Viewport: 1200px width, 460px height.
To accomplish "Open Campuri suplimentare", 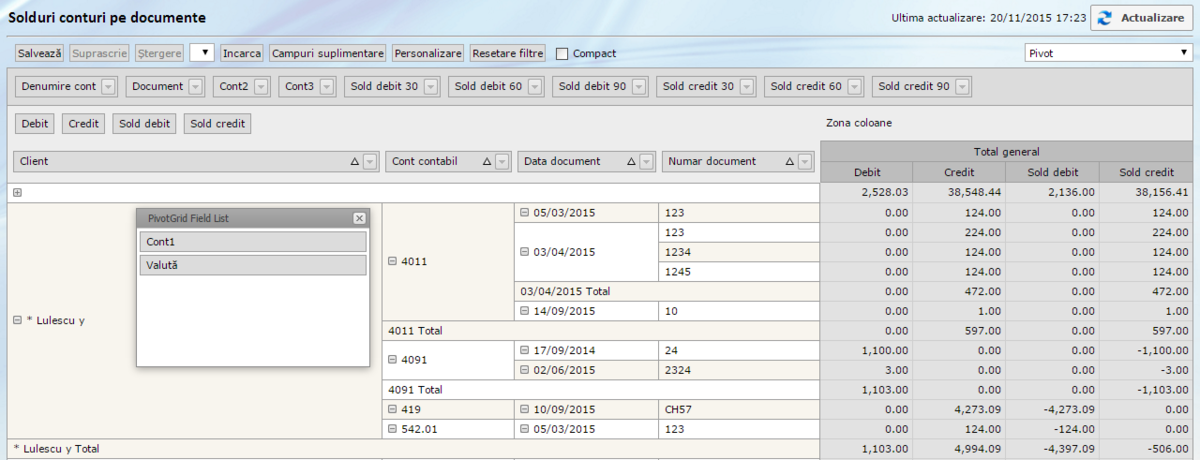I will tap(327, 53).
